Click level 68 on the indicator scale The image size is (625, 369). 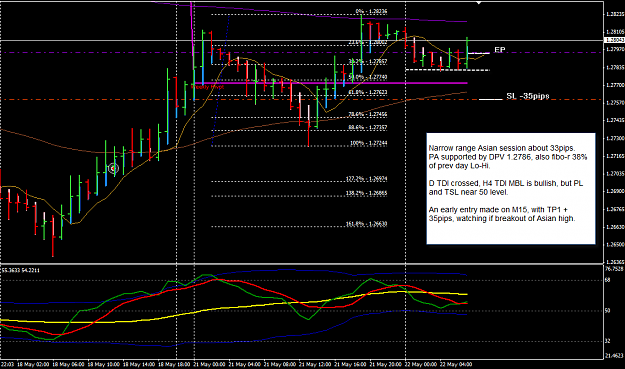click(x=608, y=280)
